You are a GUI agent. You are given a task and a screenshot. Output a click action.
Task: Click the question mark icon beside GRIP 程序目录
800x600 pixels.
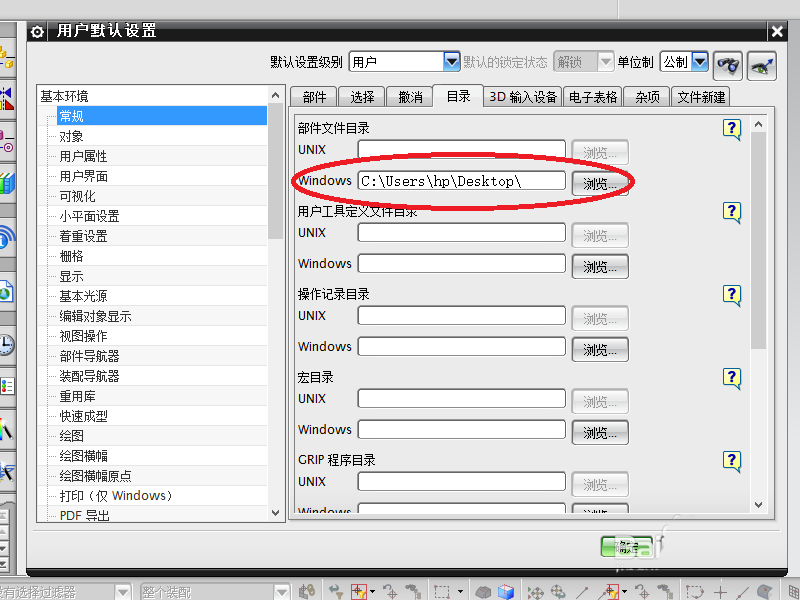coord(731,461)
